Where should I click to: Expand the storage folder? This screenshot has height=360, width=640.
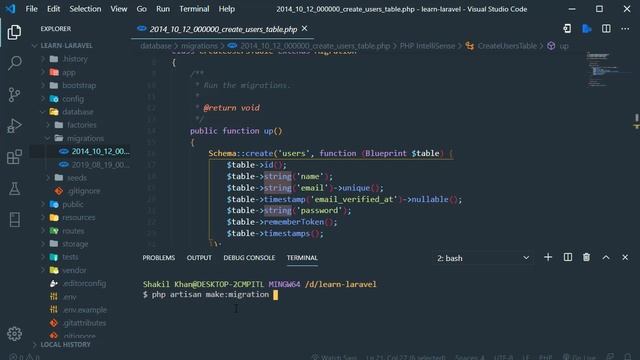pyautogui.click(x=75, y=244)
